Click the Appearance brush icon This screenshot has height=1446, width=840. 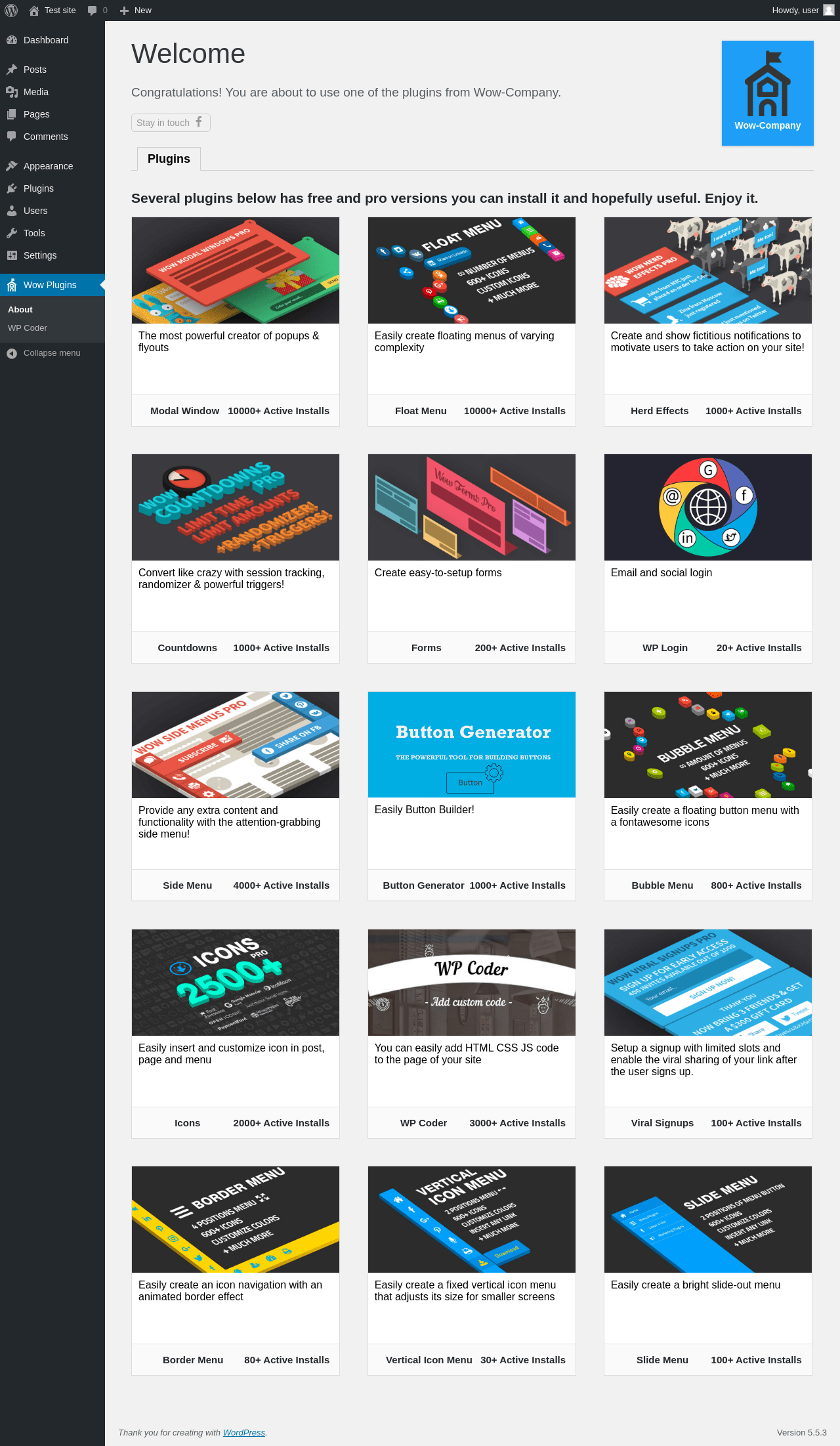pos(12,166)
